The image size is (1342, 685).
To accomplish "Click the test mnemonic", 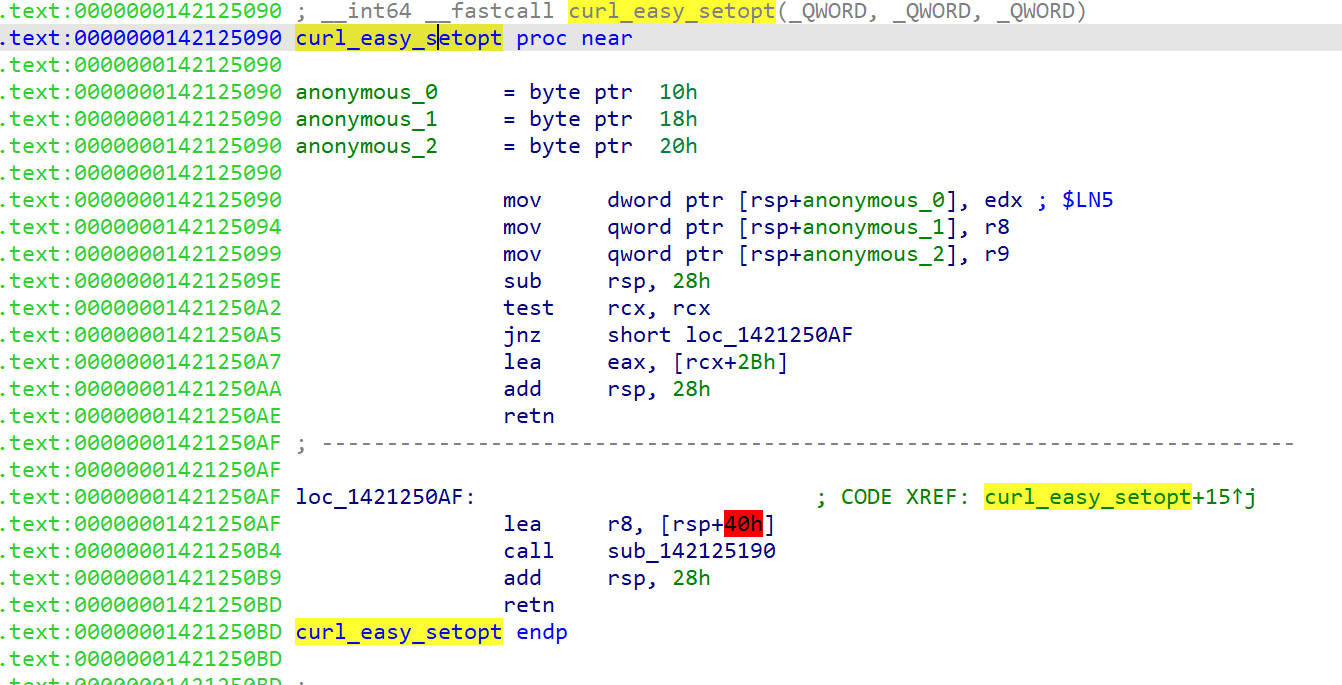I will coord(529,308).
